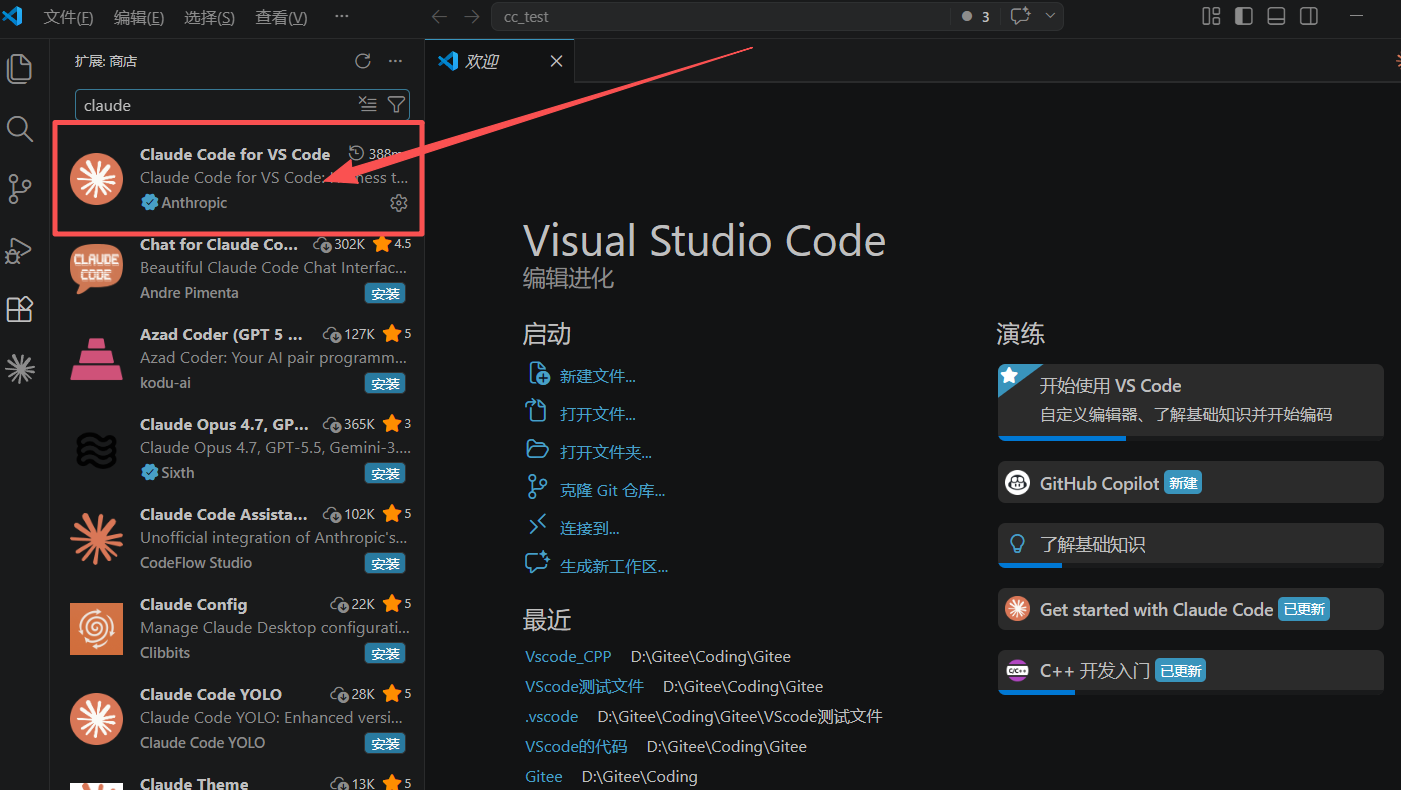Open the 查看(V) menu

[281, 18]
